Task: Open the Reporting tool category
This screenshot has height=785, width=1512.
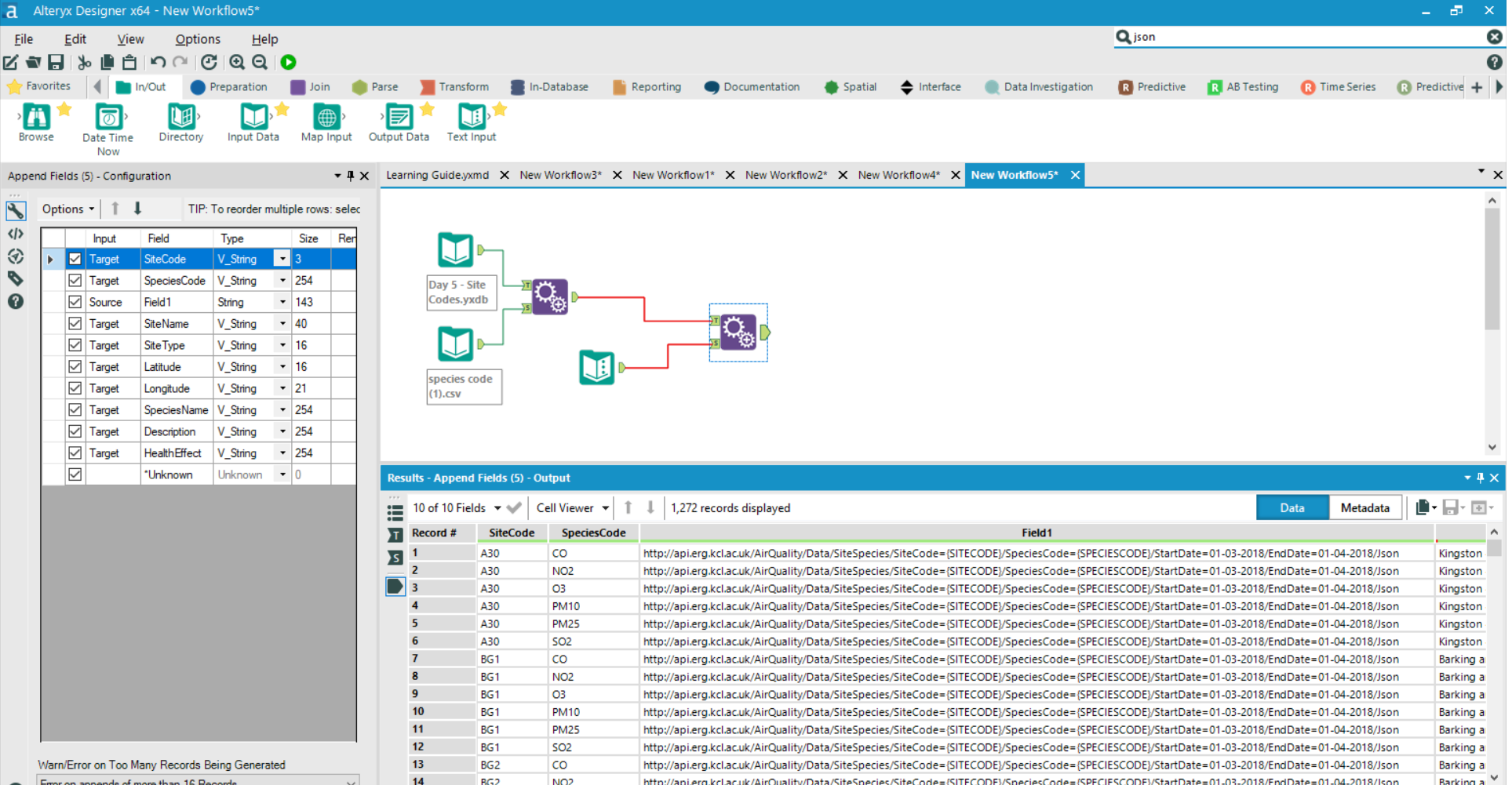Action: [x=647, y=87]
